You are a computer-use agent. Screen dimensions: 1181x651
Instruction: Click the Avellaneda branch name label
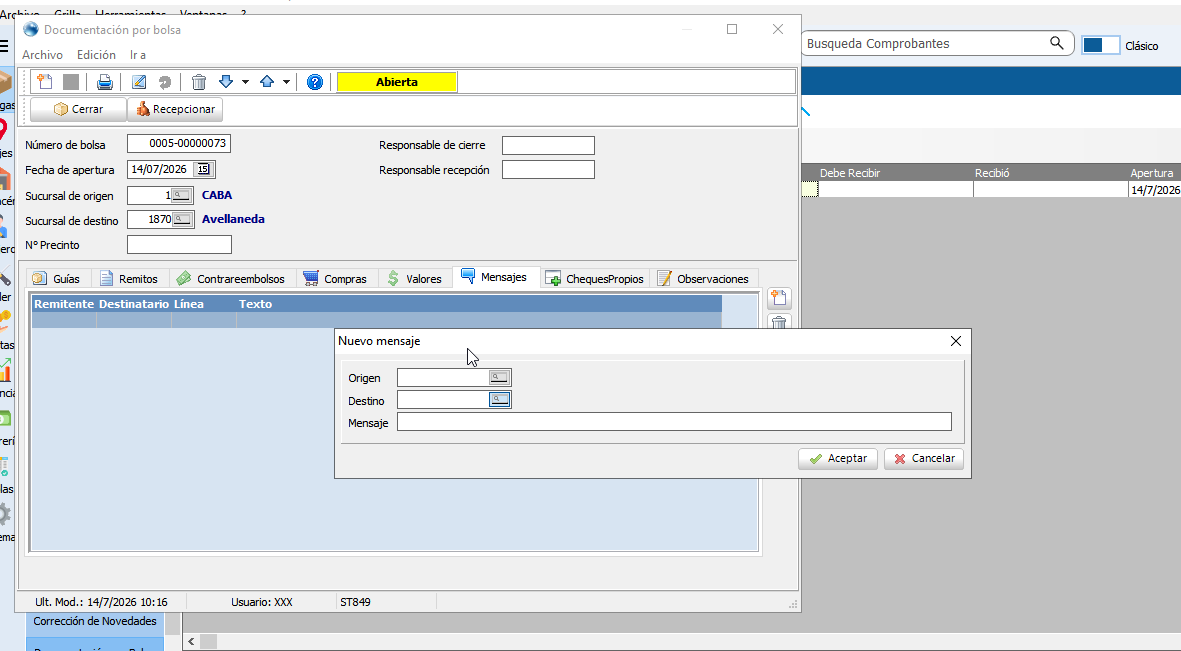[x=233, y=219]
